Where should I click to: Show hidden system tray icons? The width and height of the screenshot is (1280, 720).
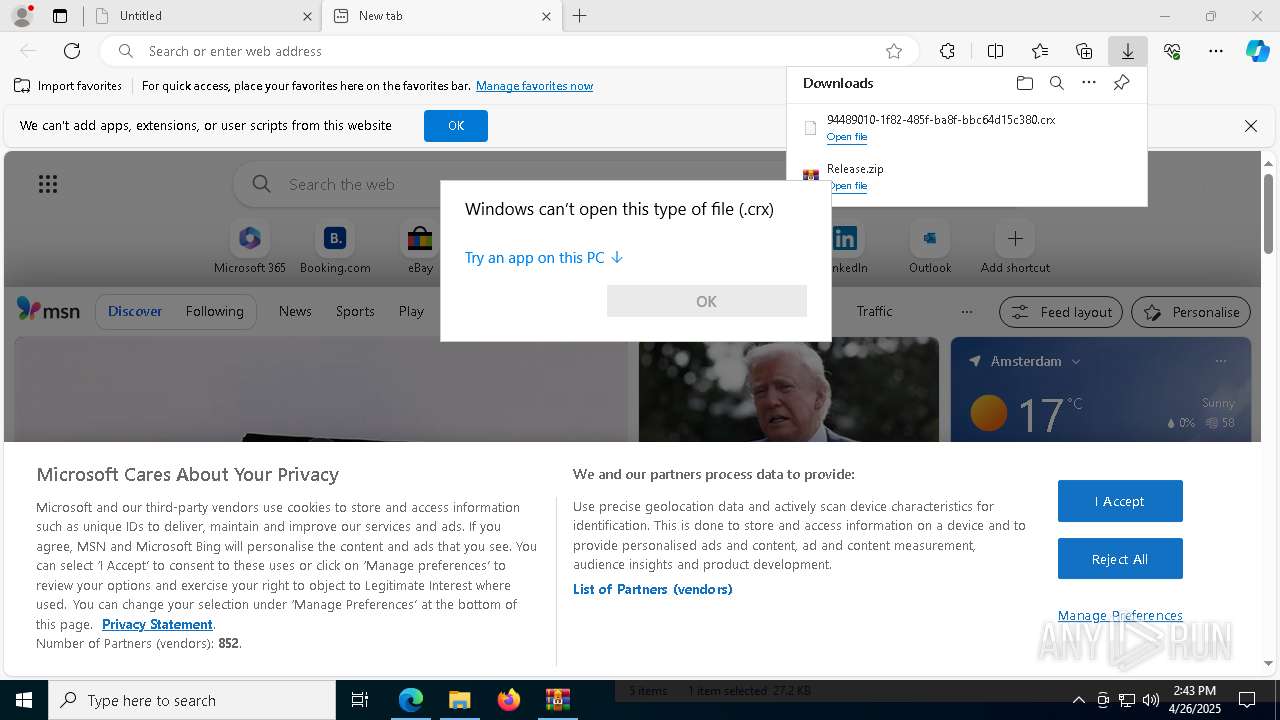point(1078,700)
